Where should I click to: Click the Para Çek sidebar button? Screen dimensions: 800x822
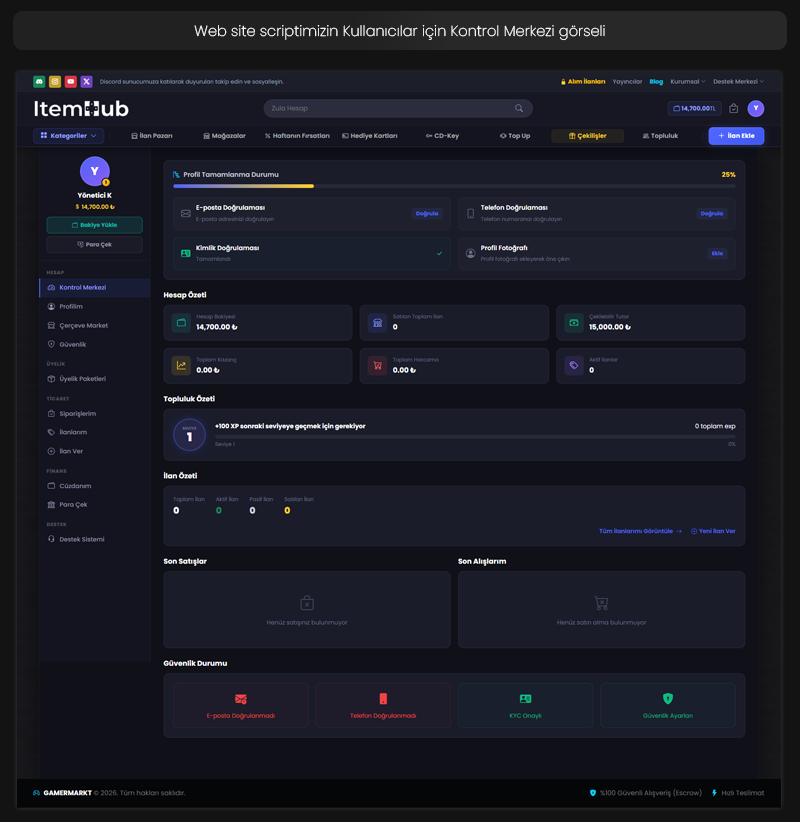pyautogui.click(x=94, y=244)
